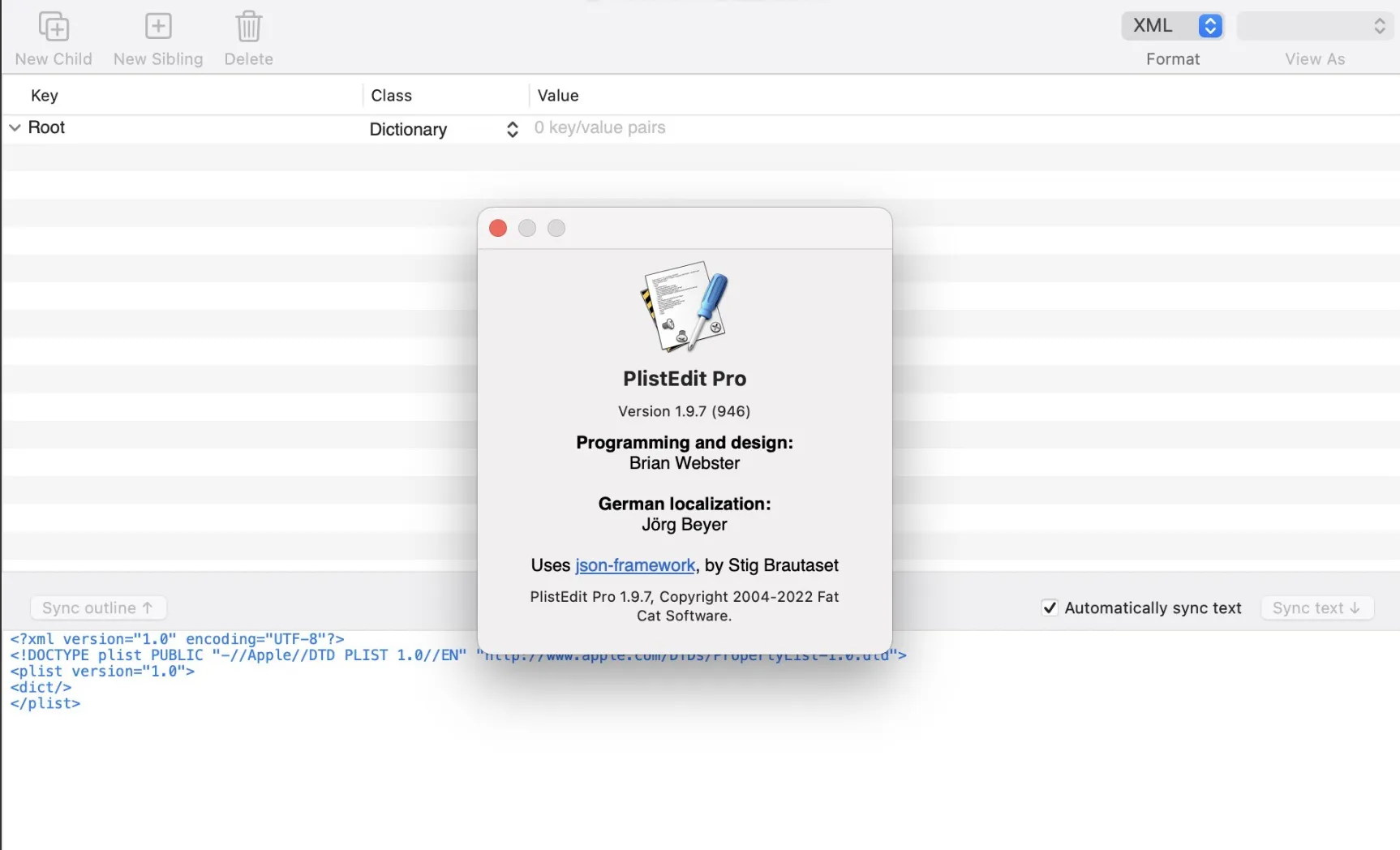Collapse the Root disclosure chevron
Viewport: 1400px width, 850px height.
(x=15, y=127)
